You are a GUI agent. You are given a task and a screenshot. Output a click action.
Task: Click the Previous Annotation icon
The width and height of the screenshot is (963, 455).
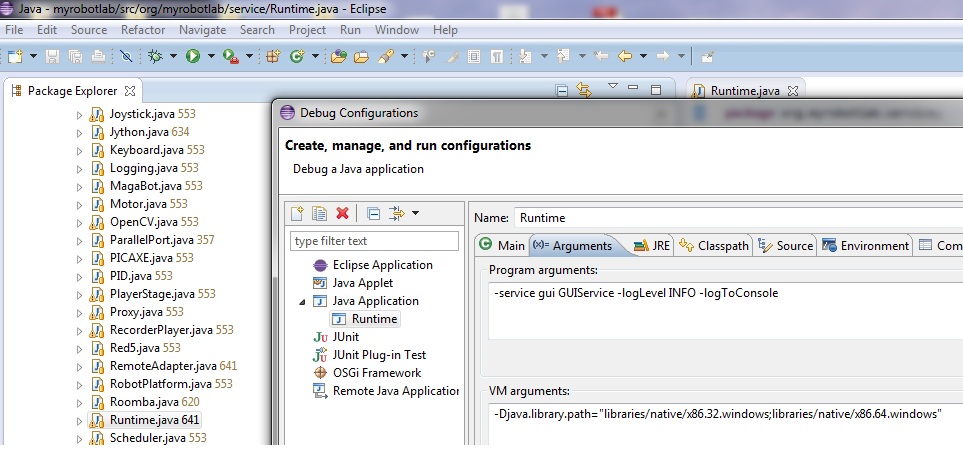(x=563, y=56)
